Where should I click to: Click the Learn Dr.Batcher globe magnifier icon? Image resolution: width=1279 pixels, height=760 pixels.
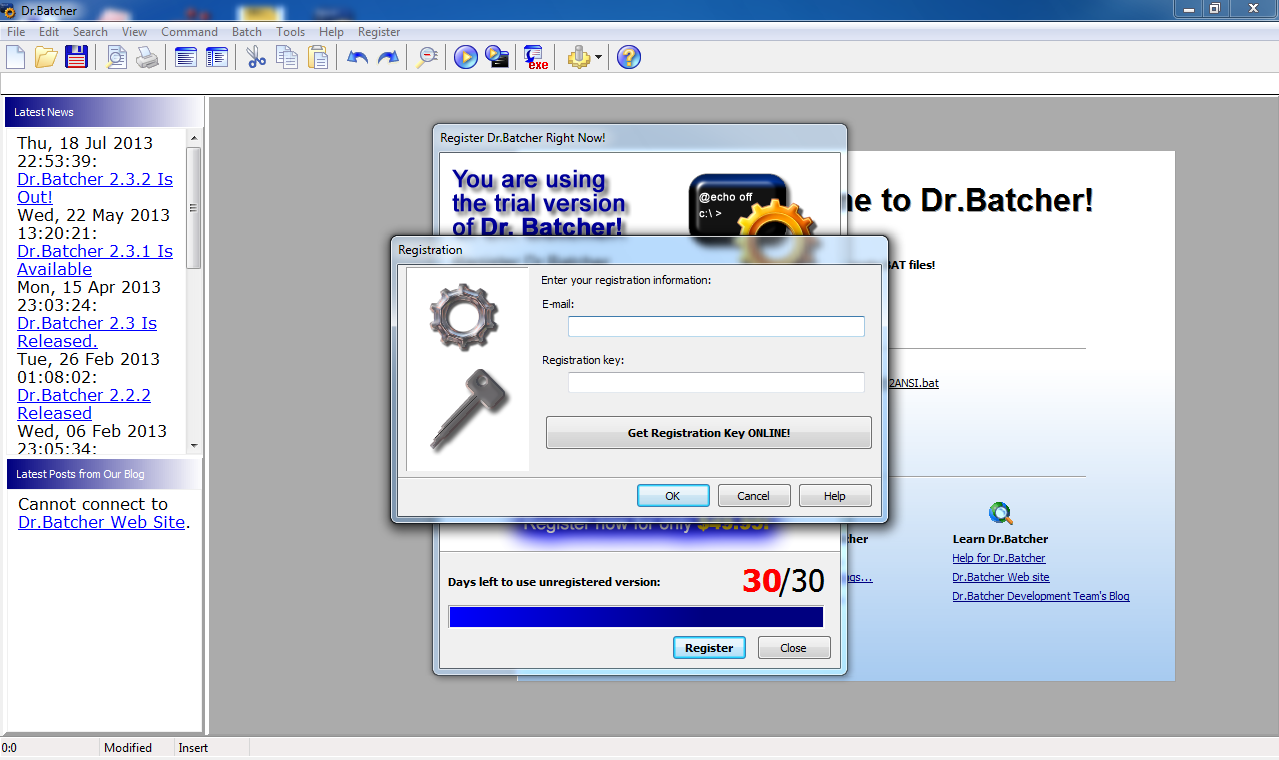click(x=1001, y=514)
